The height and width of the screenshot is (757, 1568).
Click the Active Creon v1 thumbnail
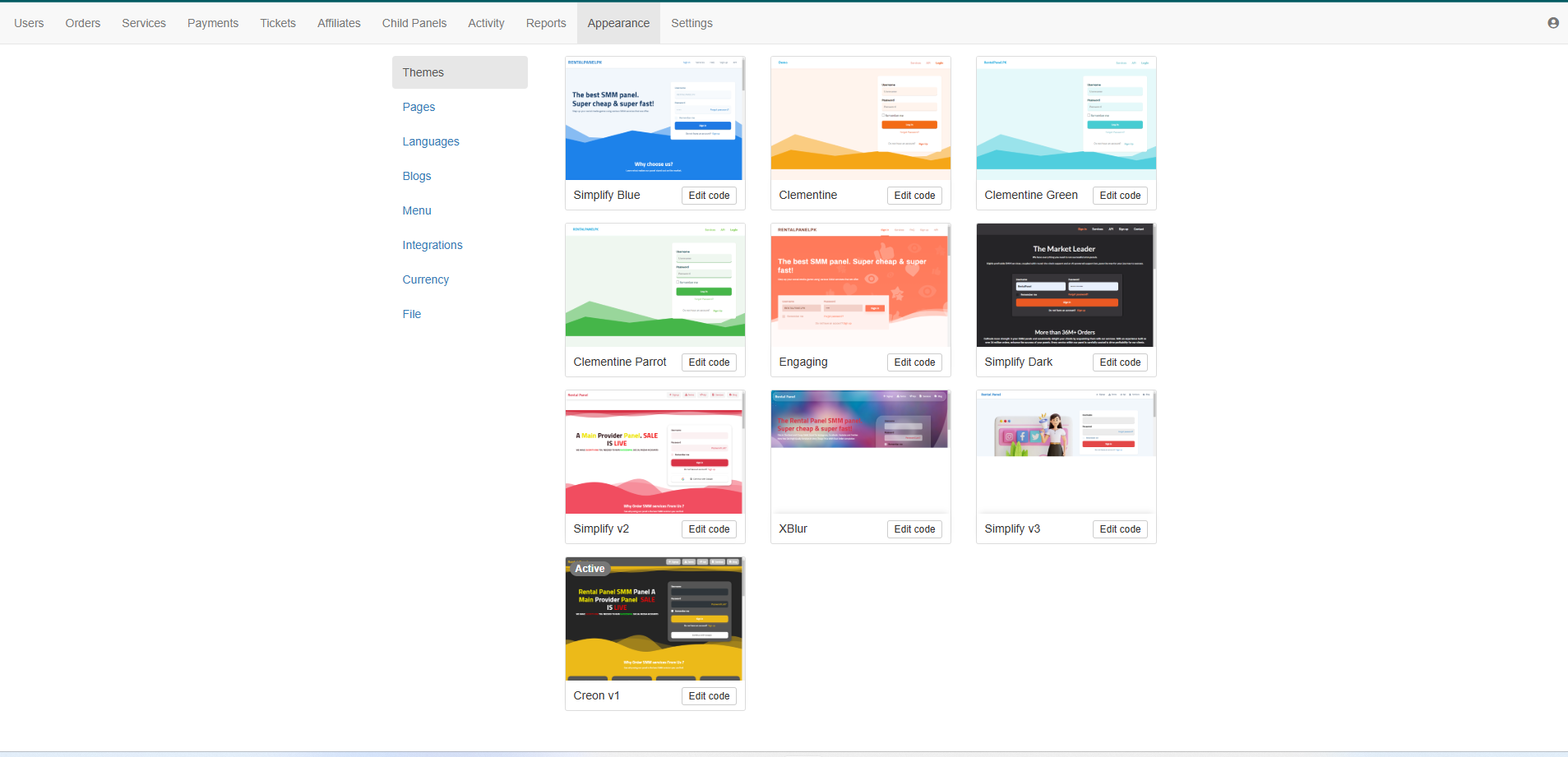pyautogui.click(x=654, y=619)
